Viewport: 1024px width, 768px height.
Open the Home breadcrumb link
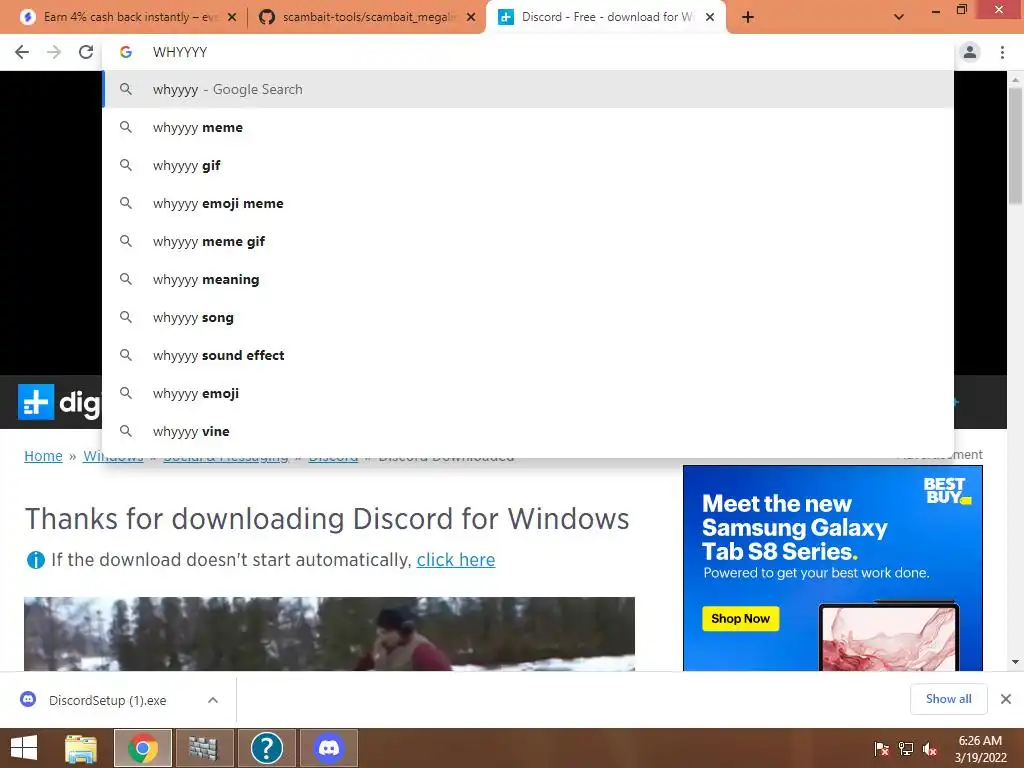coord(43,456)
